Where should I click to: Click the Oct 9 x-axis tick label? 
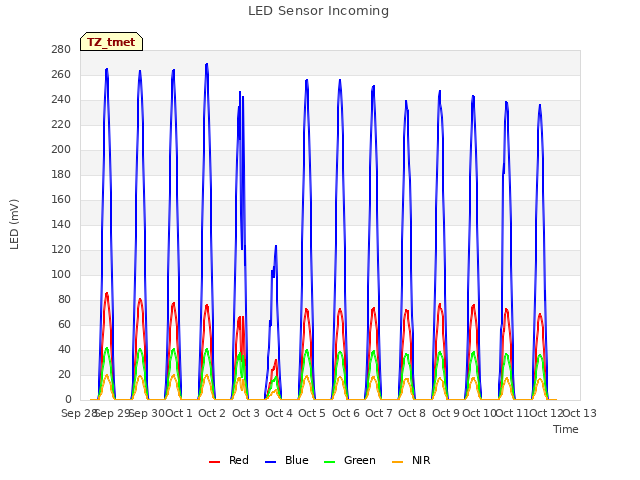tap(446, 413)
